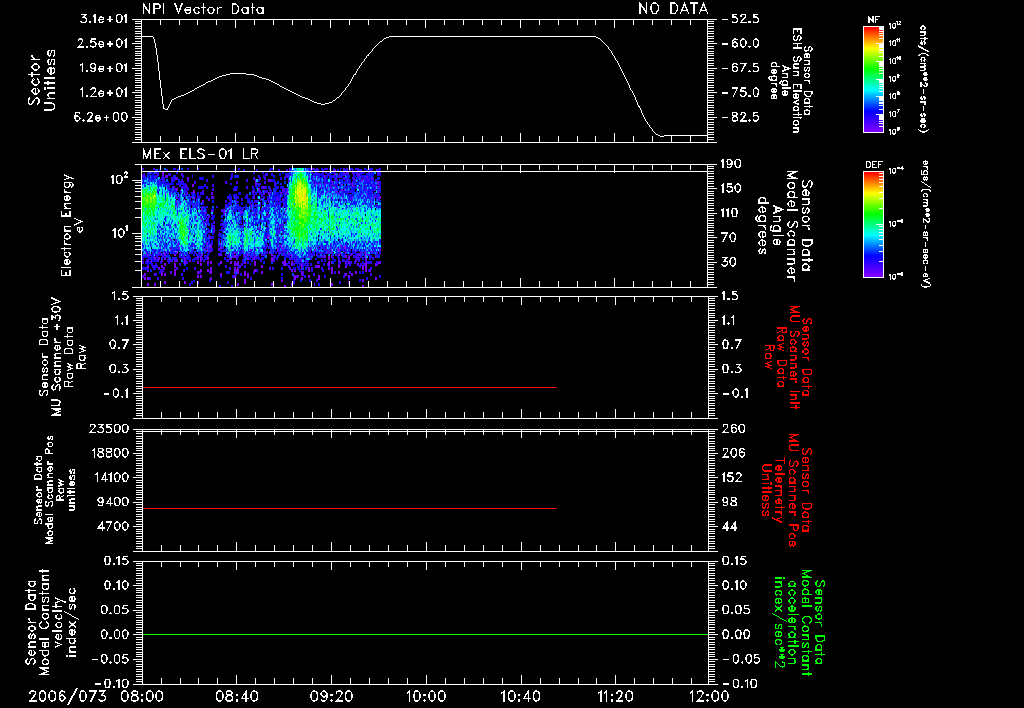The height and width of the screenshot is (708, 1024).
Task: Click the red 'MU Scanner Pos Telemetry' label
Action: point(786,490)
